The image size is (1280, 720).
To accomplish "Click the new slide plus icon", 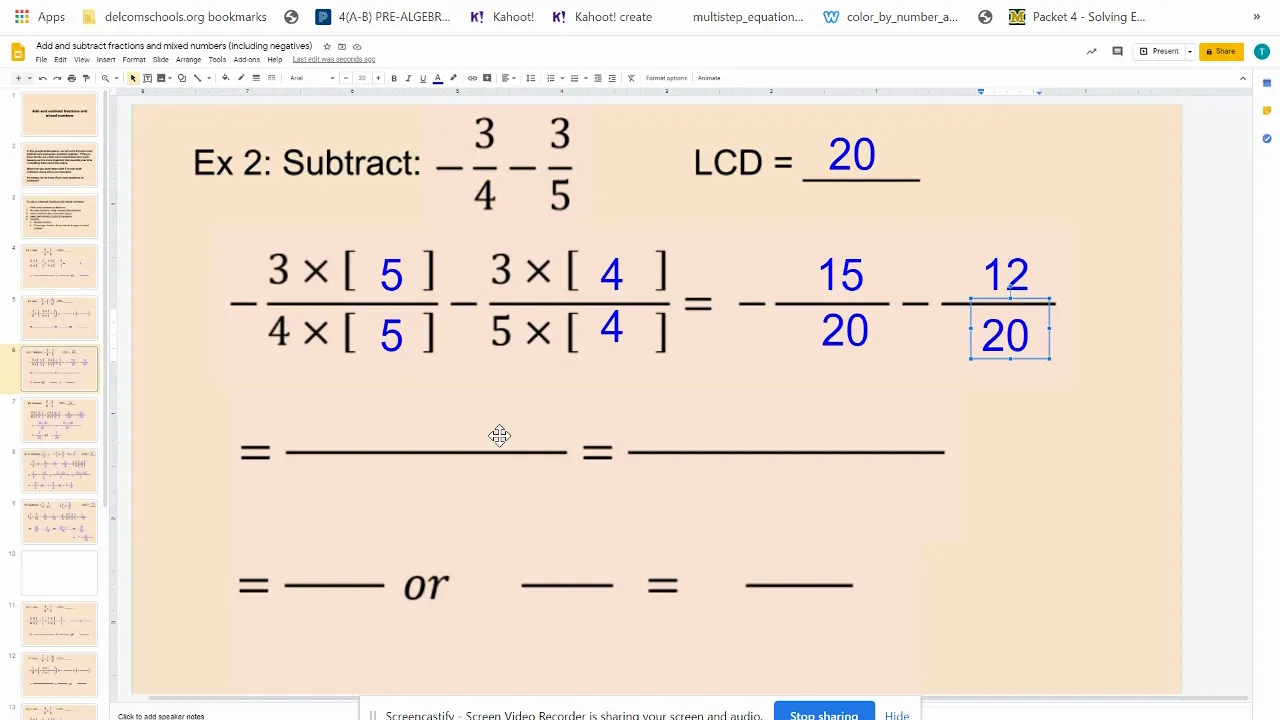I will coord(18,78).
